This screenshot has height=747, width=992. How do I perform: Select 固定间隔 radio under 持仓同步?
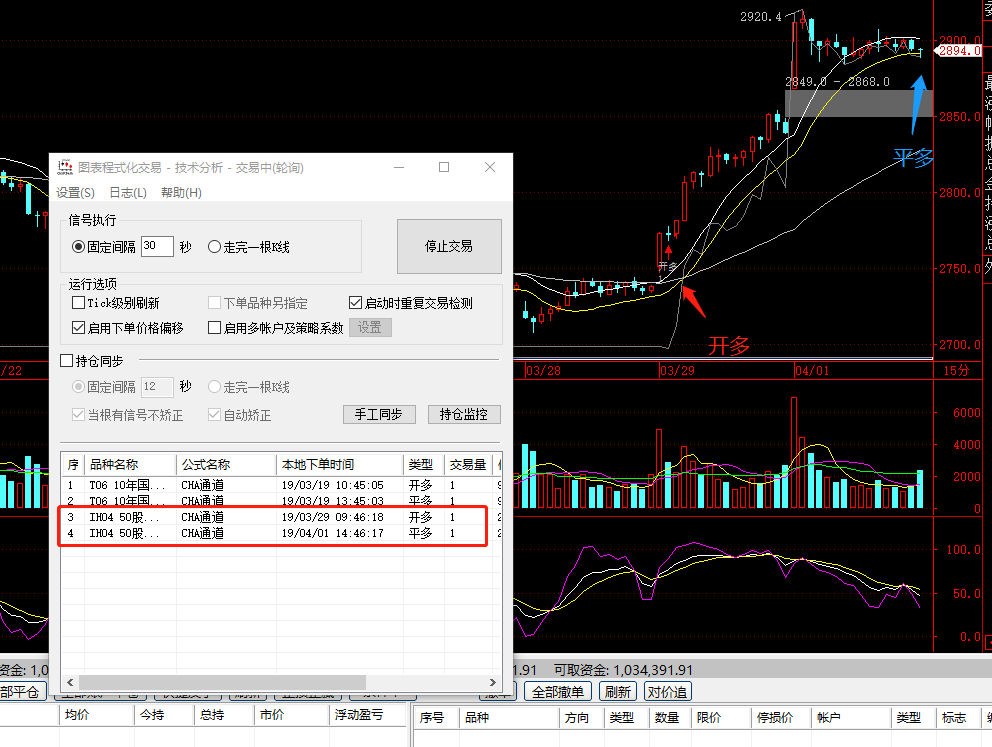[104, 386]
